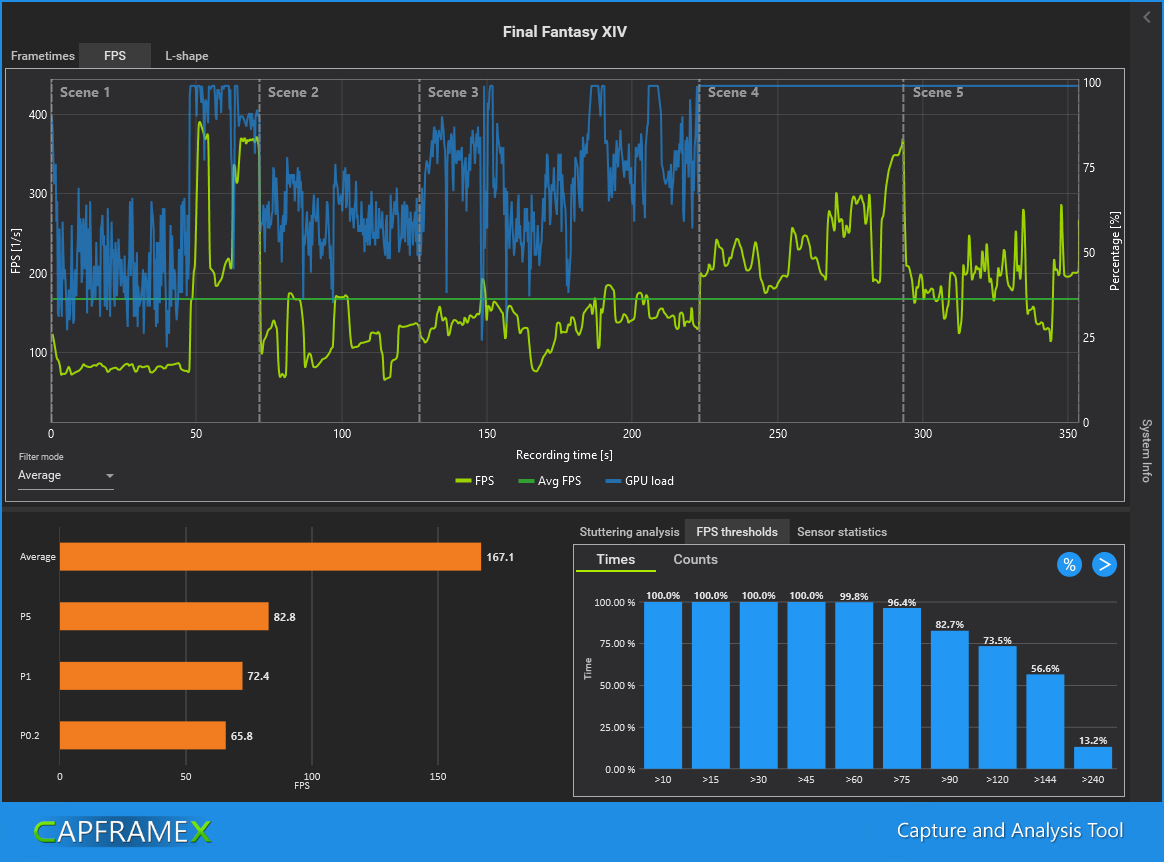
Task: Click the P5 82.8 orange bar
Action: pyautogui.click(x=164, y=616)
